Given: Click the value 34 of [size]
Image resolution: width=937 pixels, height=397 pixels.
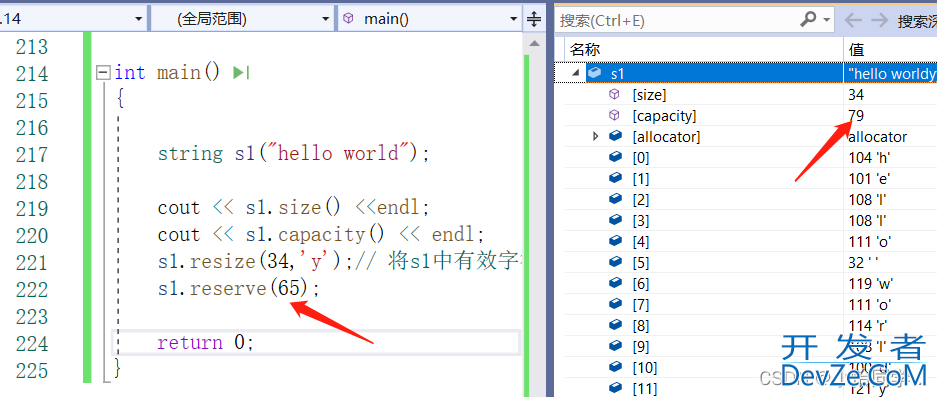Looking at the screenshot, I should [x=856, y=94].
